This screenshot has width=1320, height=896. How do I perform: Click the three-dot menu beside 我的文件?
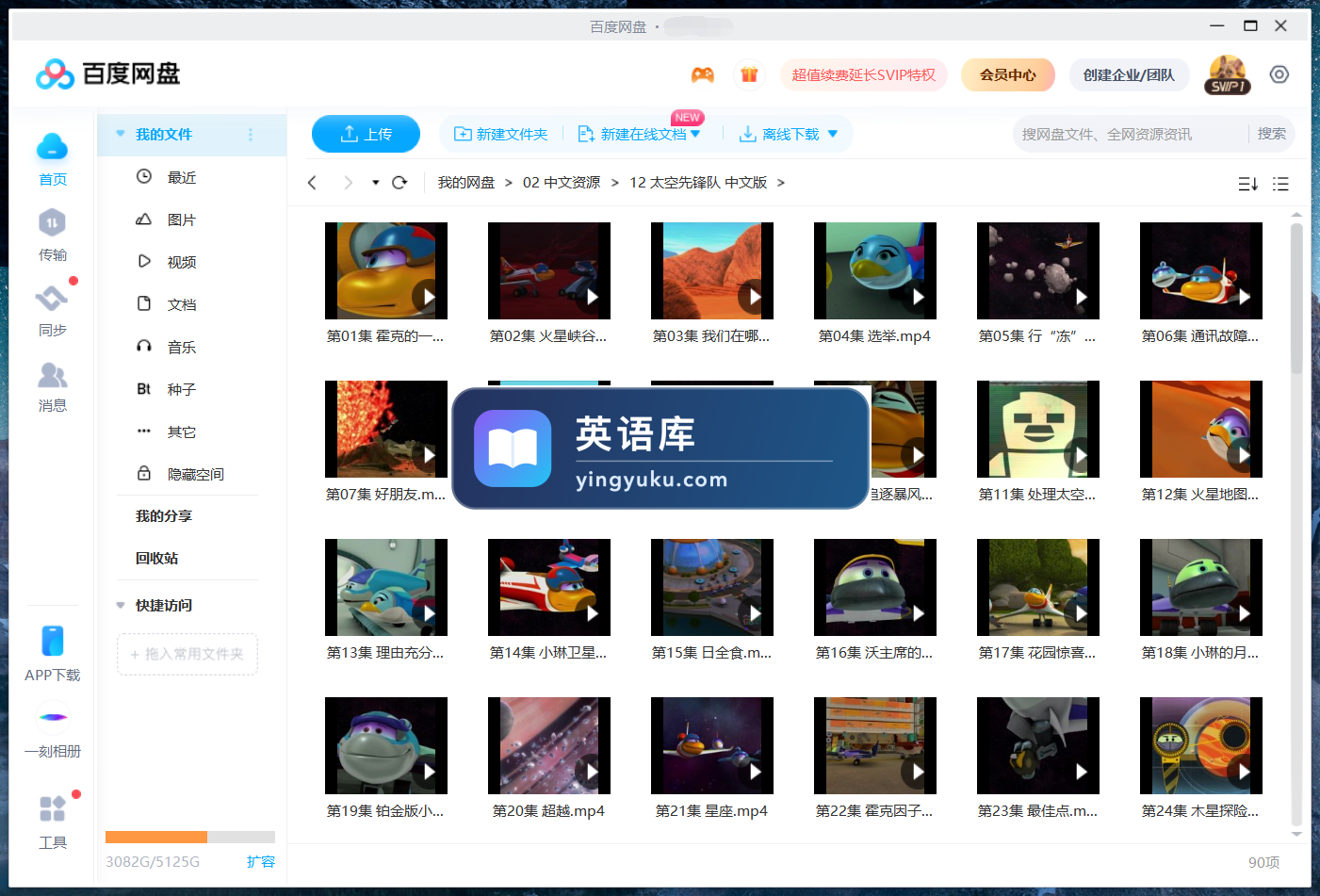[x=251, y=135]
